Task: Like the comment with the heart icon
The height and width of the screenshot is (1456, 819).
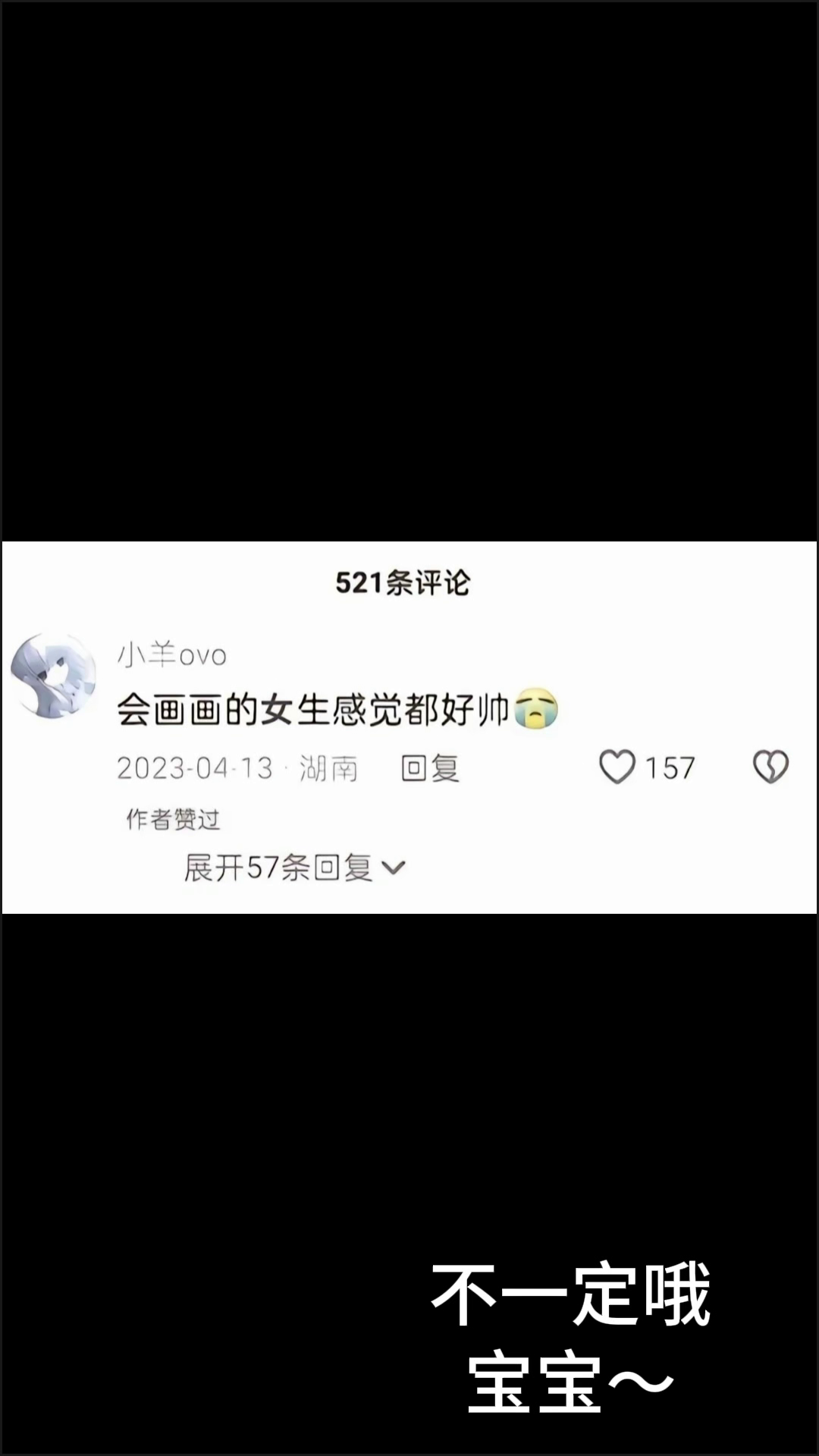Action: click(x=617, y=767)
